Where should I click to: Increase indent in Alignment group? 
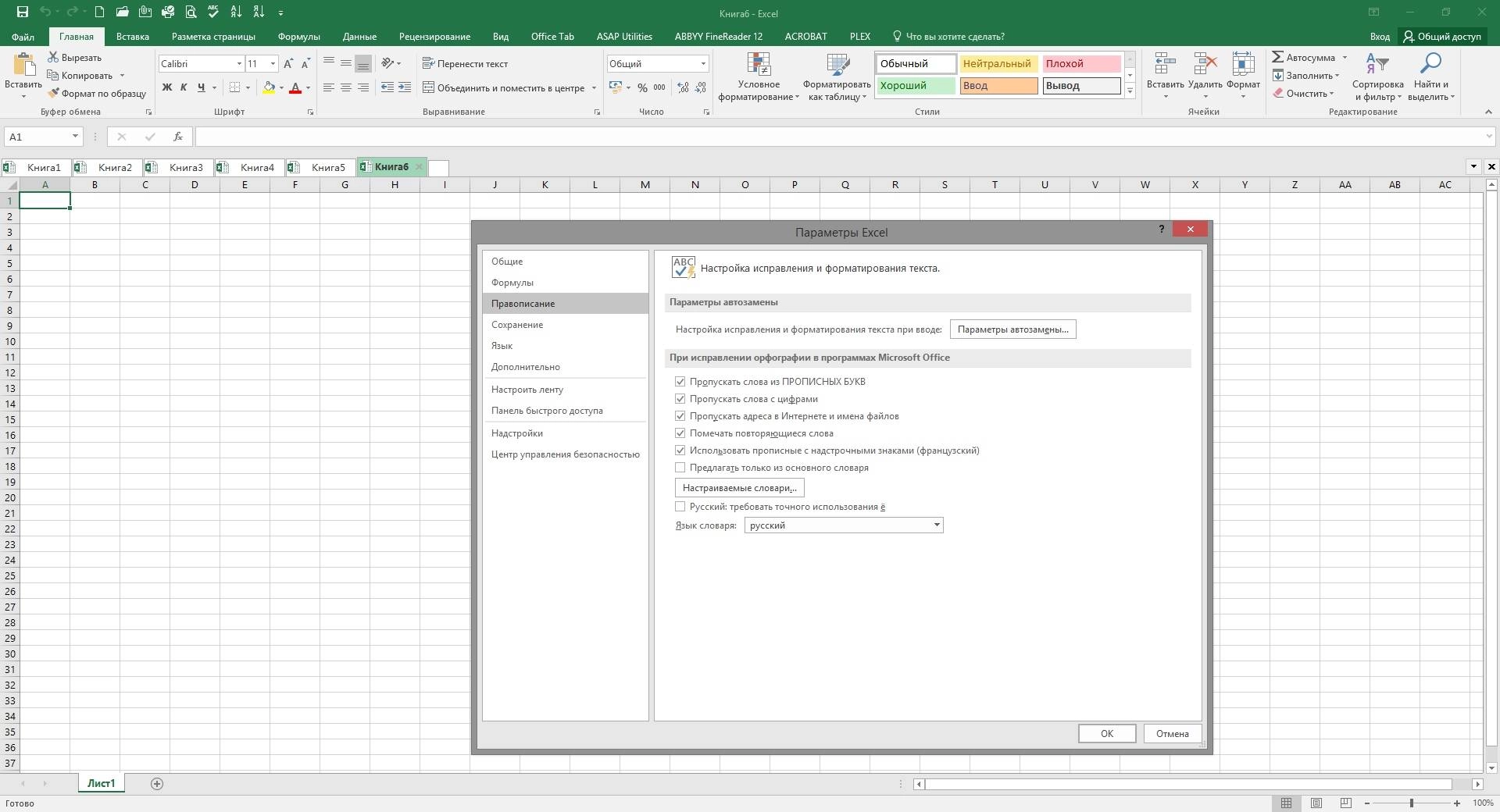click(404, 87)
